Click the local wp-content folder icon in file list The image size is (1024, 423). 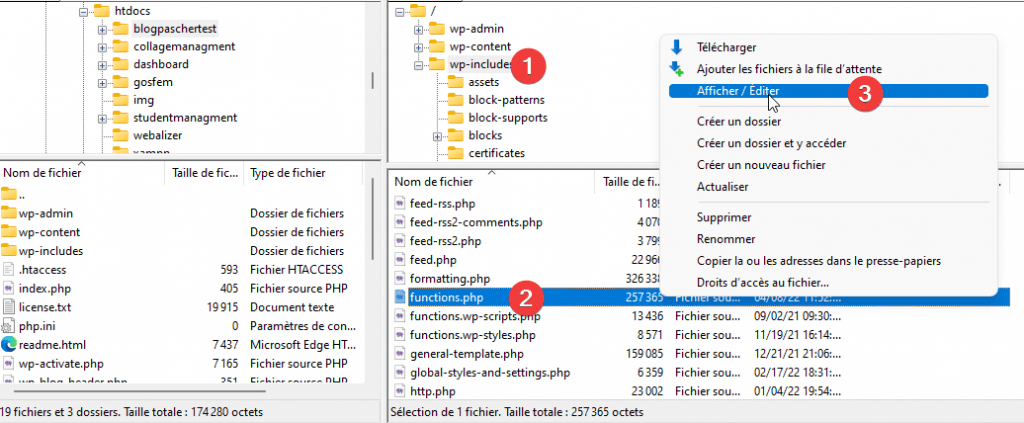coord(8,232)
